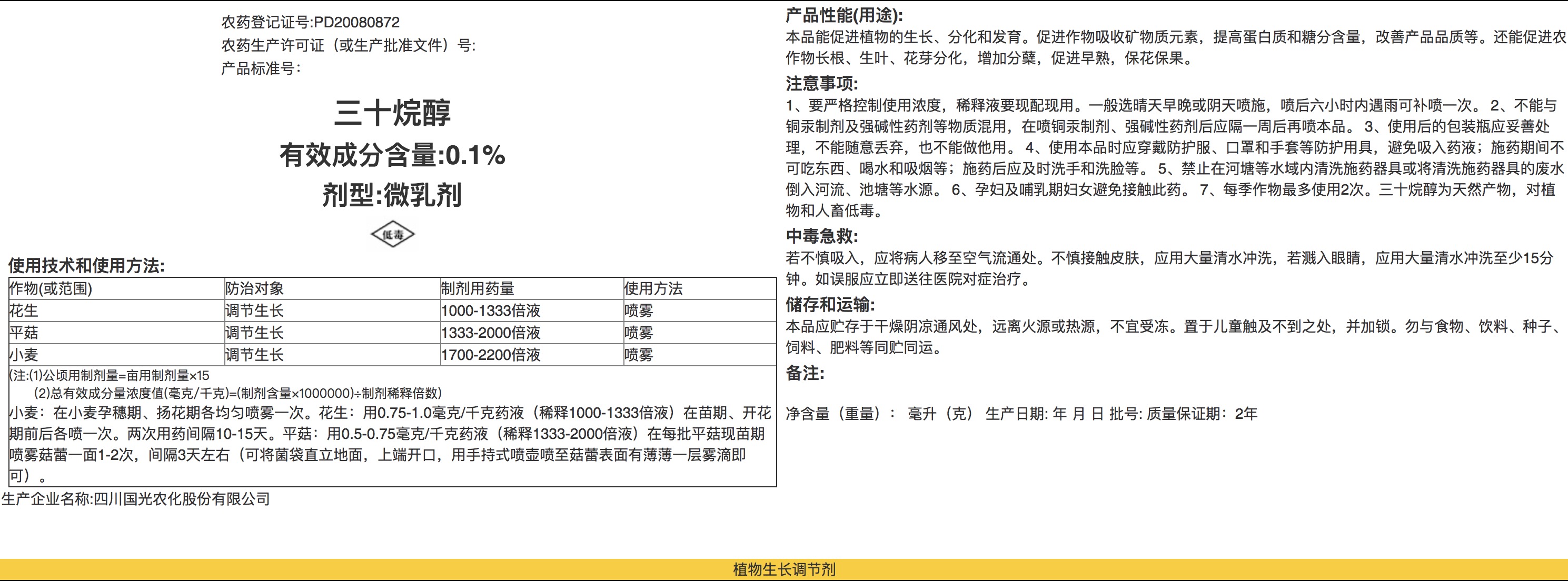This screenshot has height=581, width=1568.
Task: Click the 有效成分含量:0.1% heading
Action: (x=393, y=155)
